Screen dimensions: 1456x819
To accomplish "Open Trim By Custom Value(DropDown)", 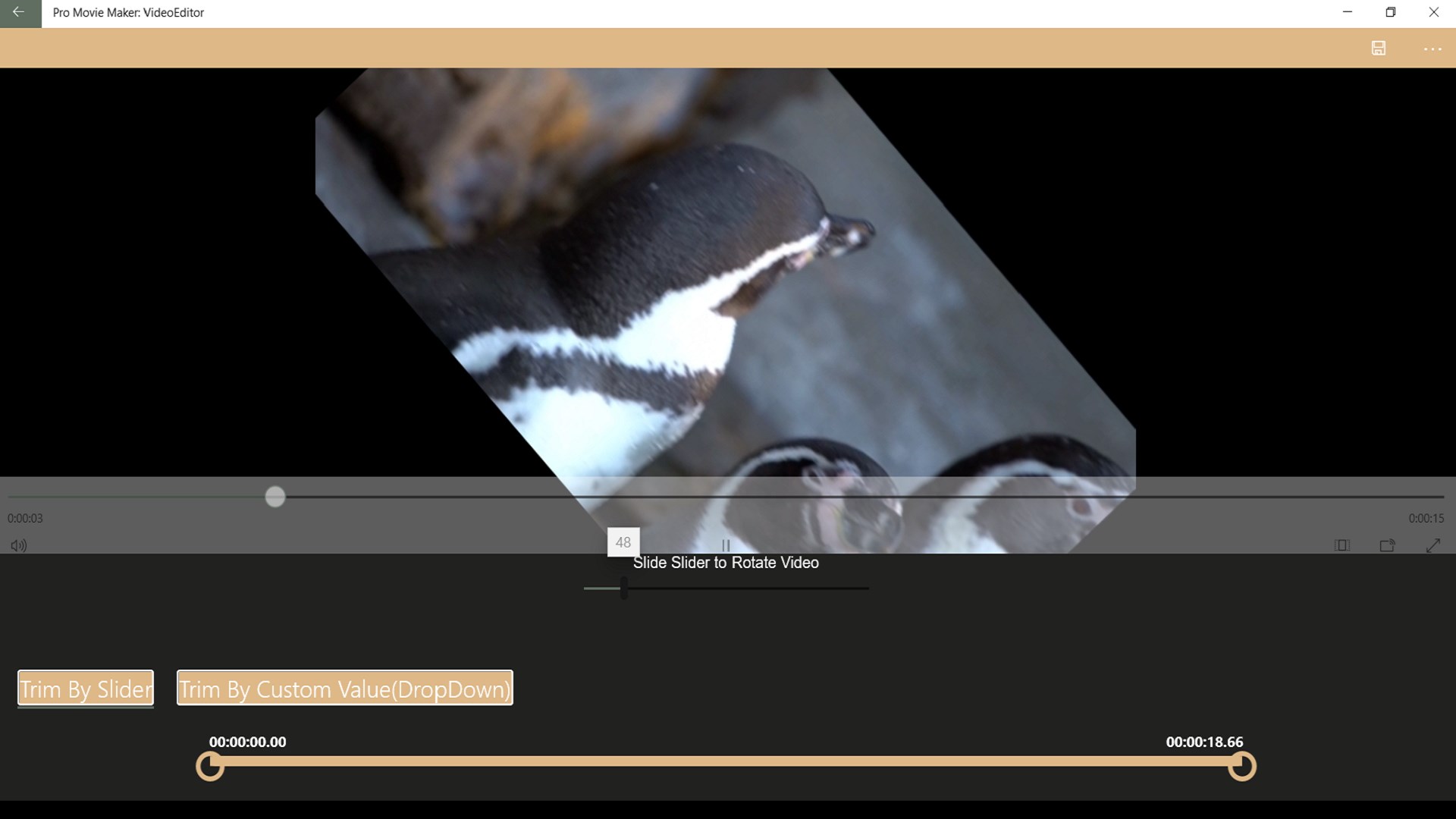I will 345,689.
